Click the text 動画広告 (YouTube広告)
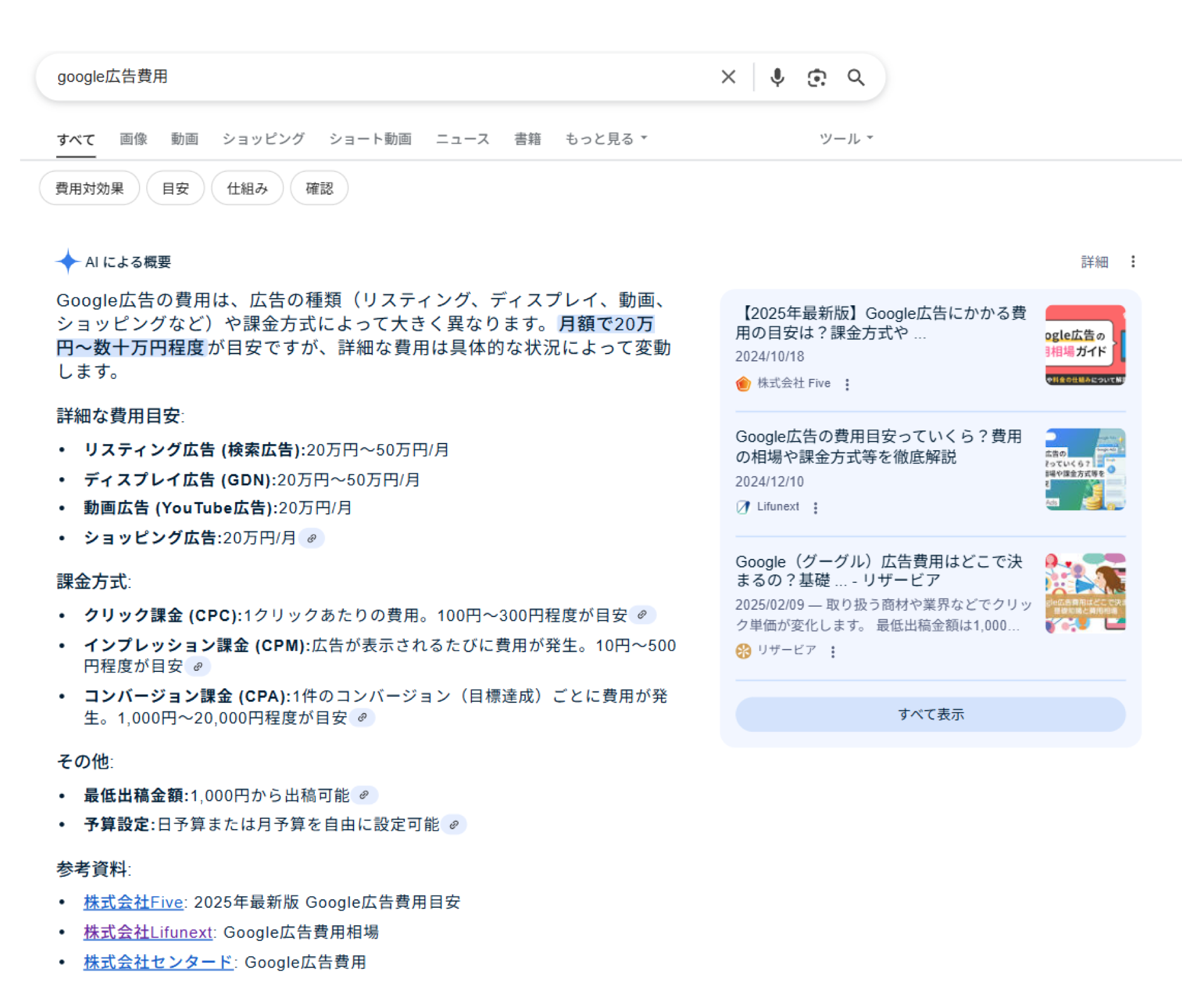The width and height of the screenshot is (1182, 1008). 179,508
